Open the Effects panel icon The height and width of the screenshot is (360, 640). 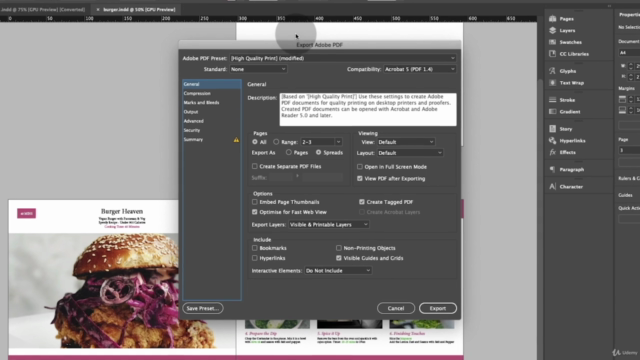pos(553,152)
